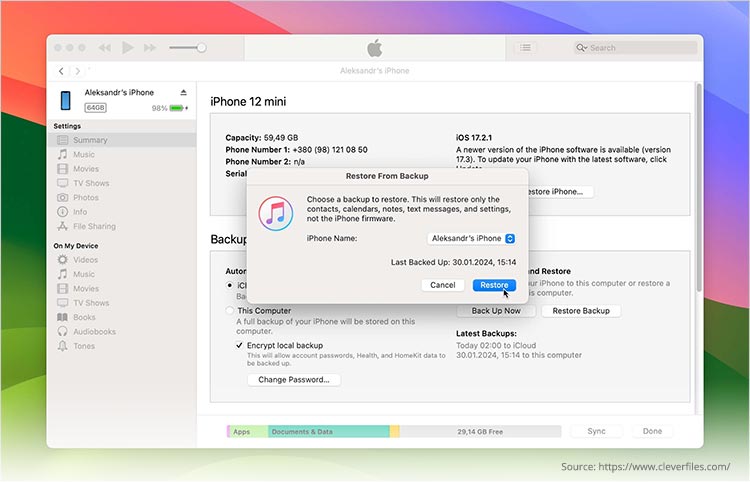Click the 64GB capacity badge
This screenshot has width=750, height=482.
(x=96, y=108)
